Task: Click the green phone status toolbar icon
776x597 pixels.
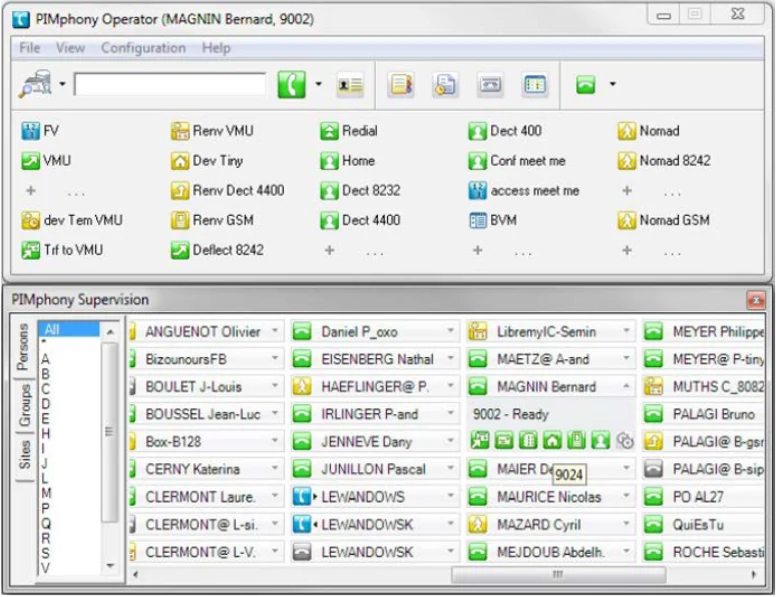Action: (x=585, y=85)
